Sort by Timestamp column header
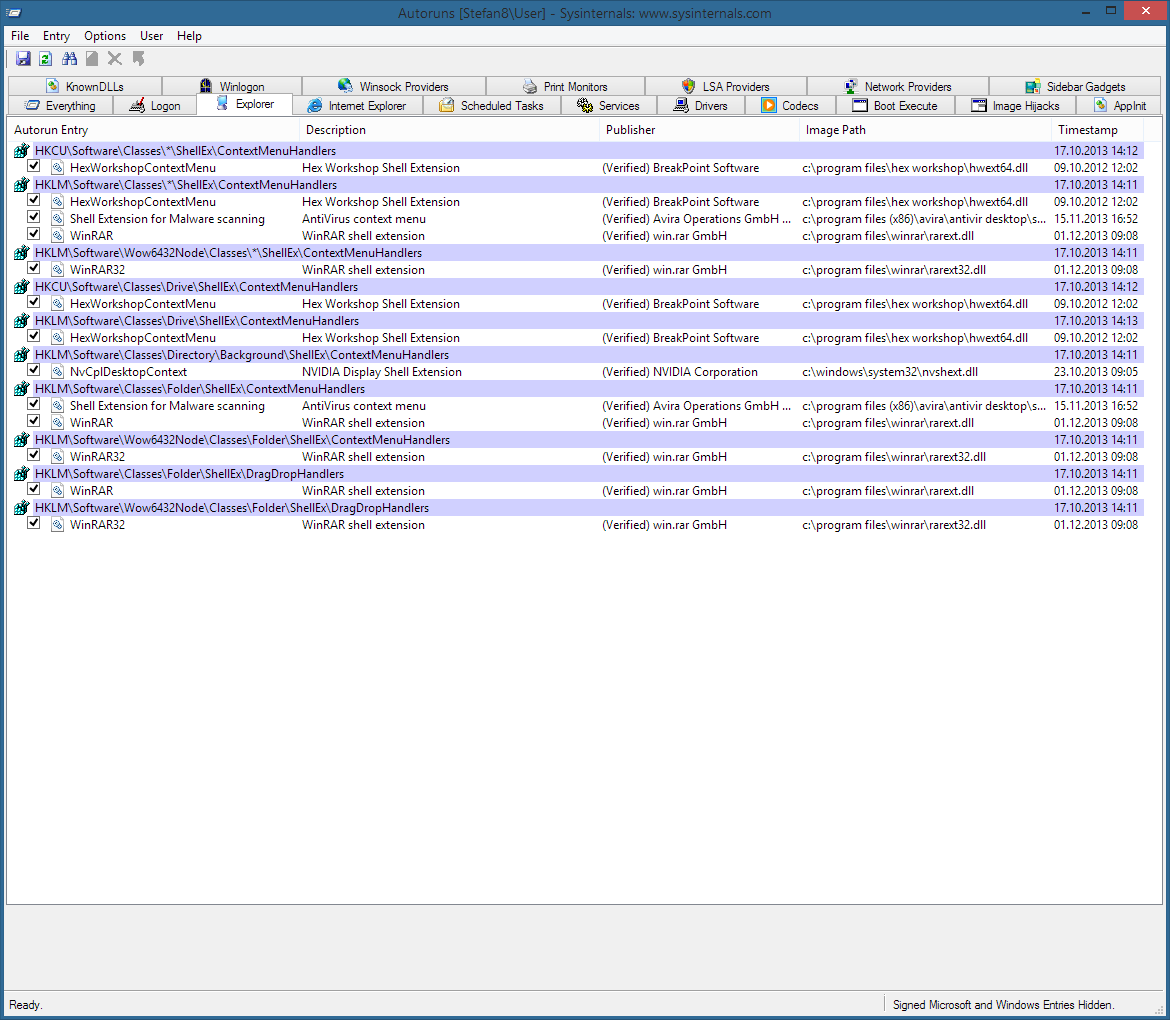Viewport: 1170px width, 1020px height. (x=1098, y=130)
